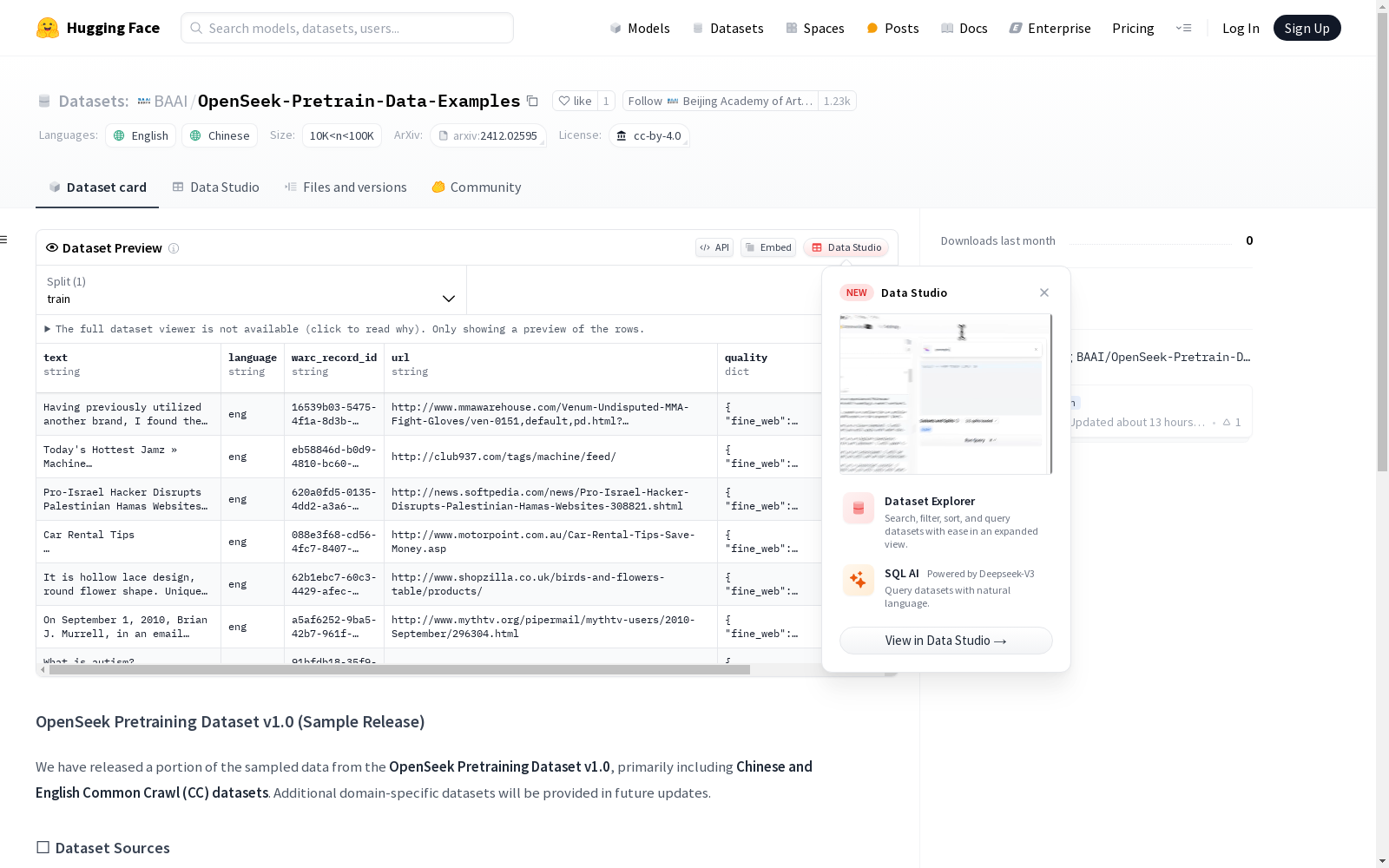Viewport: 1389px width, 868px height.
Task: Open Docs from the top navigation
Action: pos(964,28)
